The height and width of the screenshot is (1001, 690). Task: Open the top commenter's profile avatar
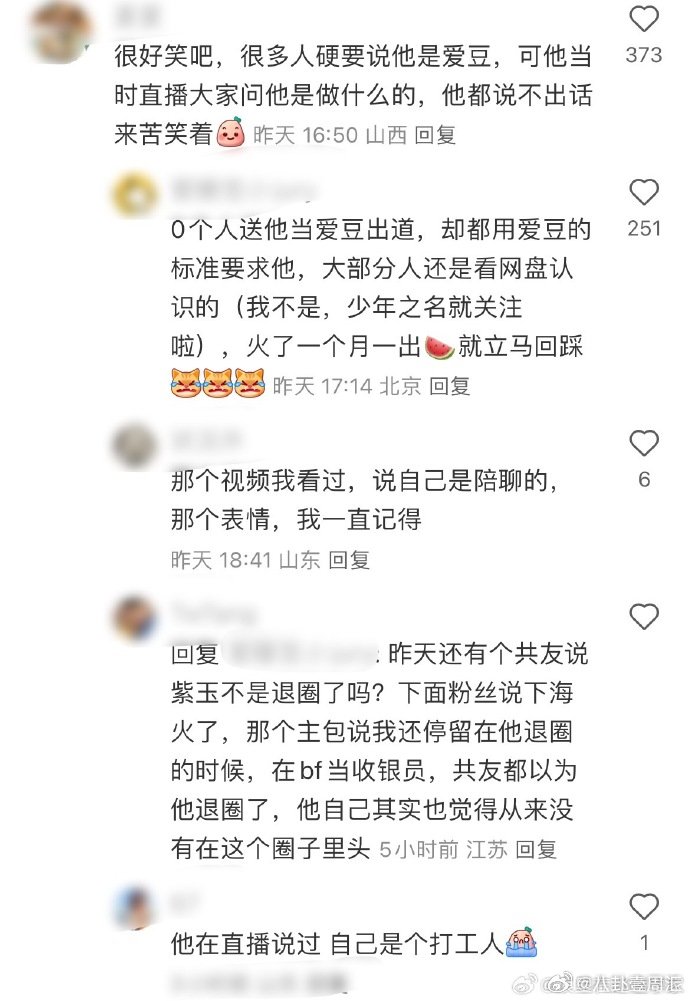tap(62, 32)
